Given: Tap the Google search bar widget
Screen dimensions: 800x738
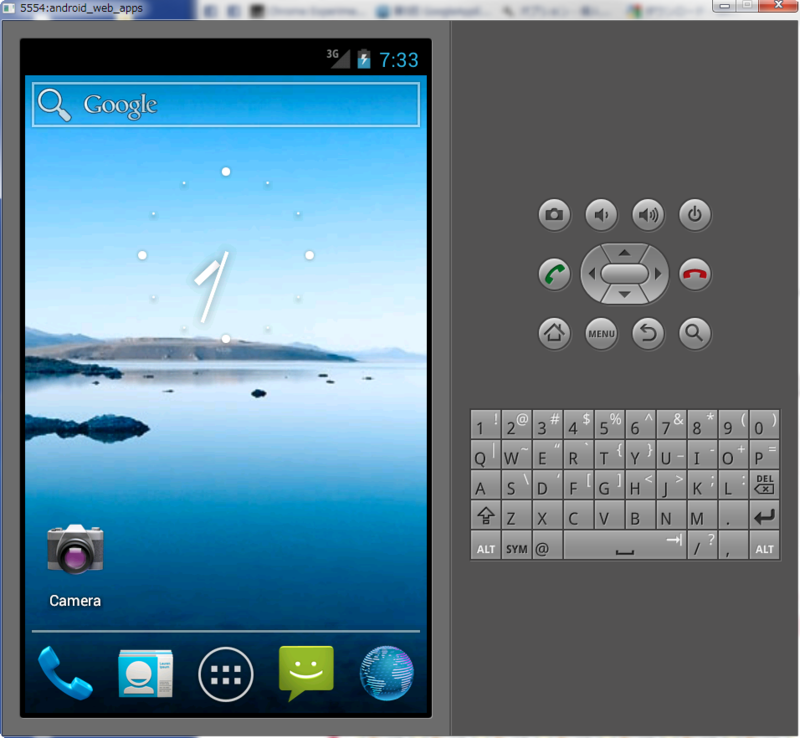Looking at the screenshot, I should (226, 105).
